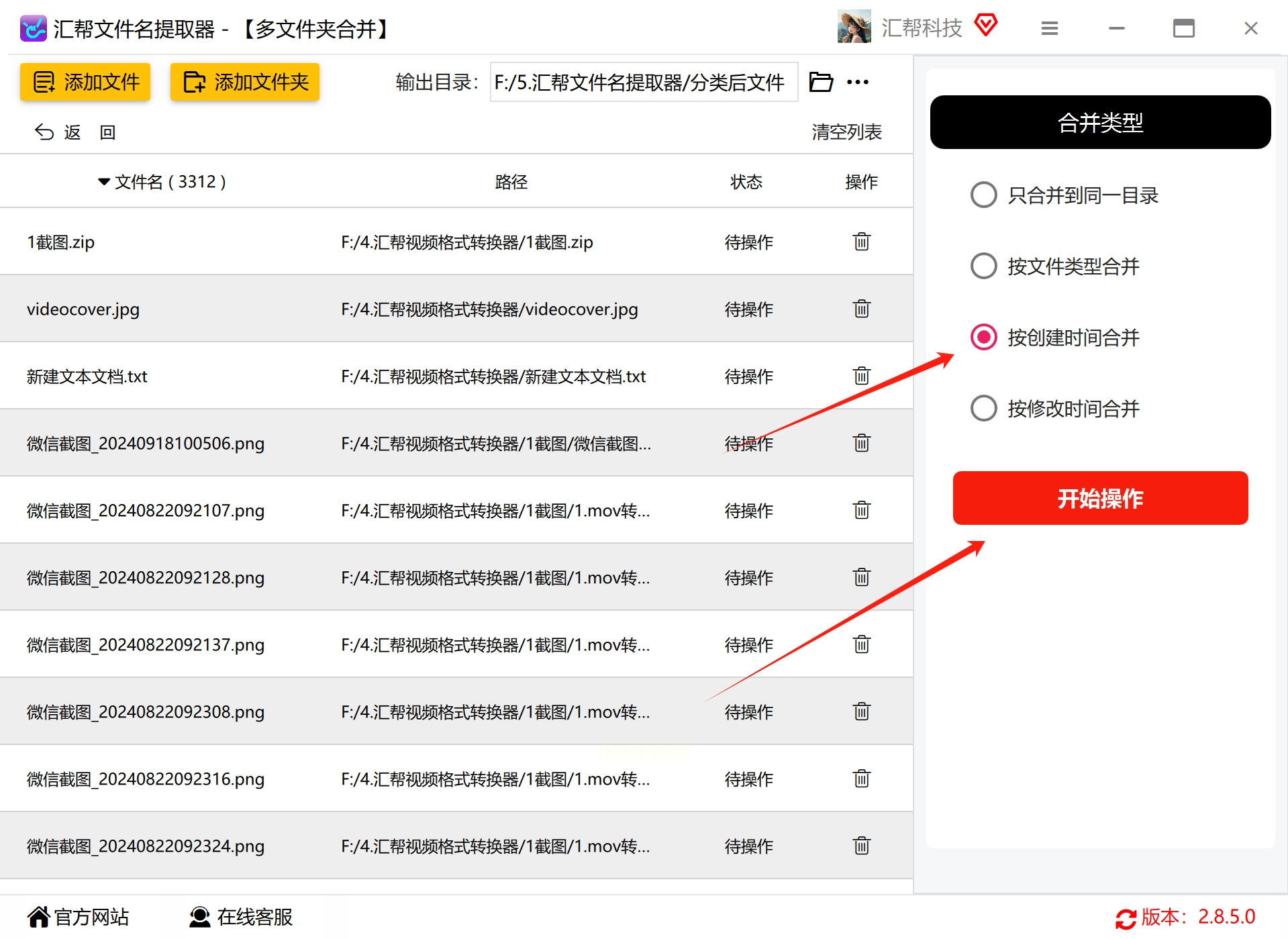The height and width of the screenshot is (939, 1288).
Task: Start the merge with 开始操作
Action: click(1101, 498)
